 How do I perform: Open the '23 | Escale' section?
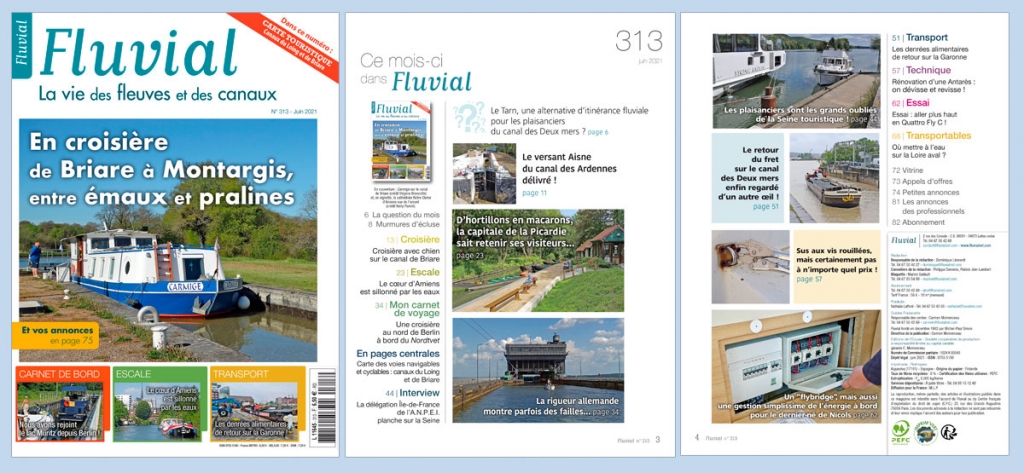pyautogui.click(x=417, y=272)
